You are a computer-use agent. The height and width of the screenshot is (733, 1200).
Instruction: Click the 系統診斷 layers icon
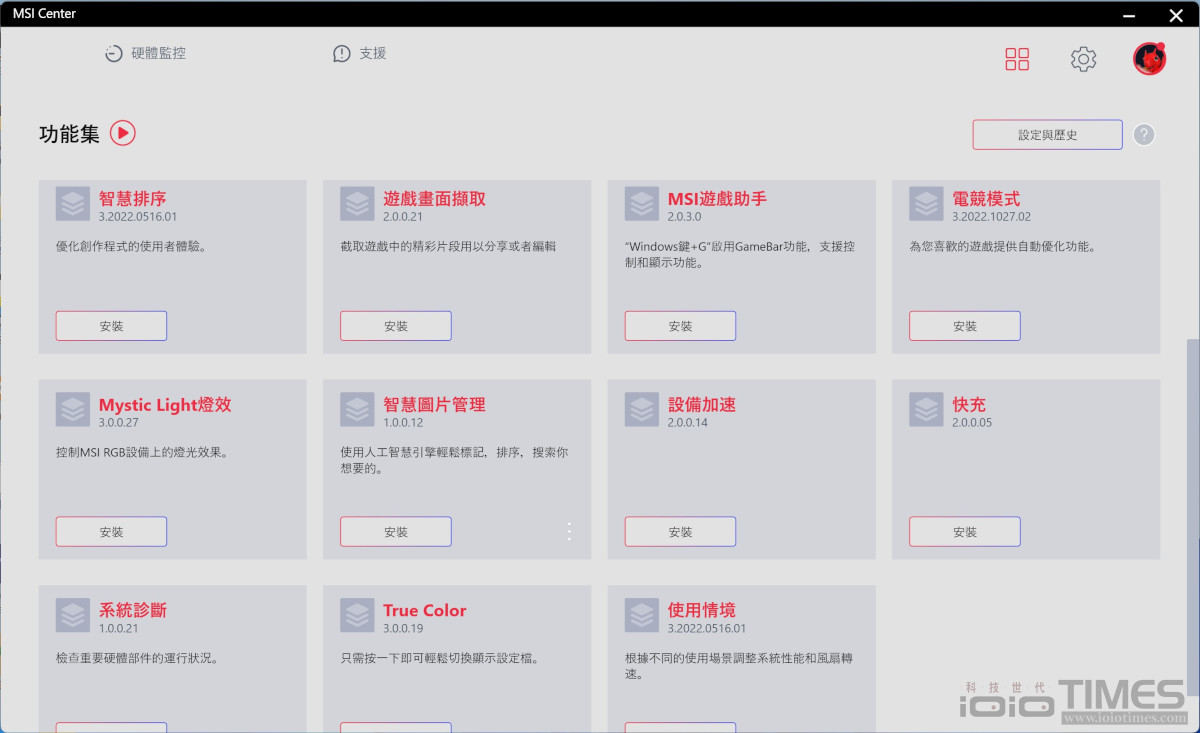[72, 615]
